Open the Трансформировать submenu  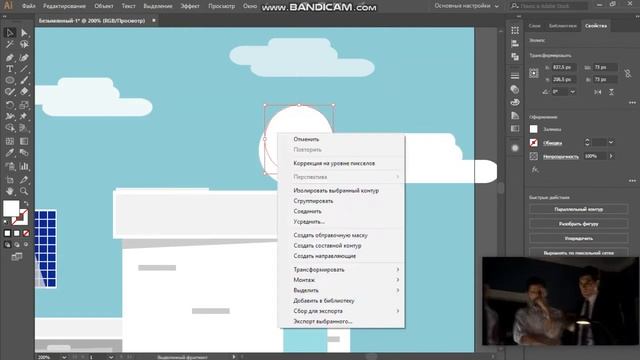click(x=342, y=270)
